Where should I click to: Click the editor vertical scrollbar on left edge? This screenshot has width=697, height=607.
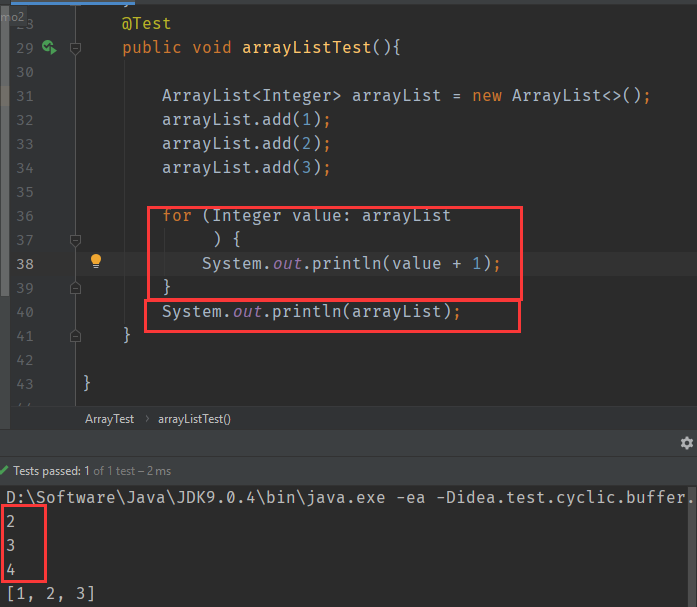pos(4,151)
